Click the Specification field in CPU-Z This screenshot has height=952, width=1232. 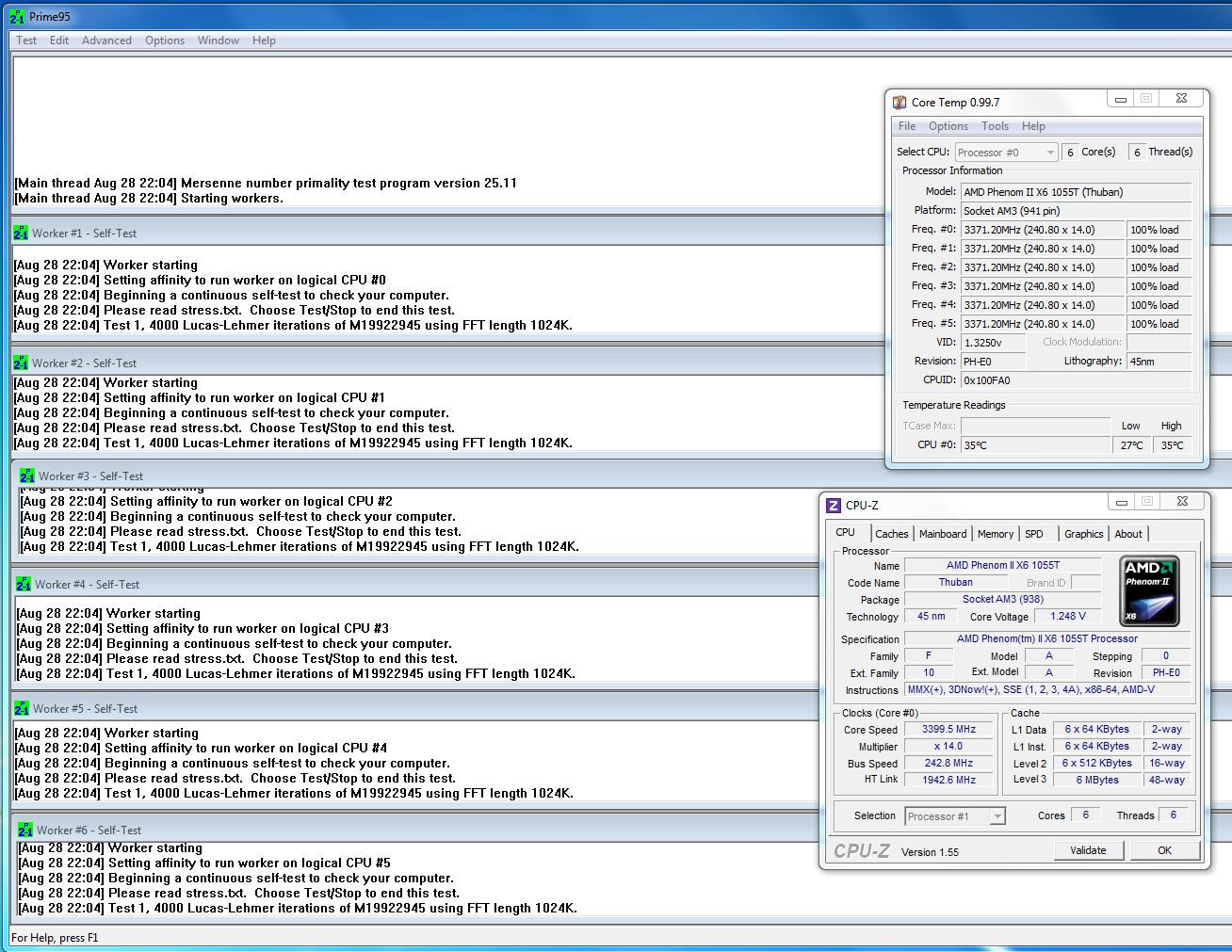pyautogui.click(x=1046, y=638)
